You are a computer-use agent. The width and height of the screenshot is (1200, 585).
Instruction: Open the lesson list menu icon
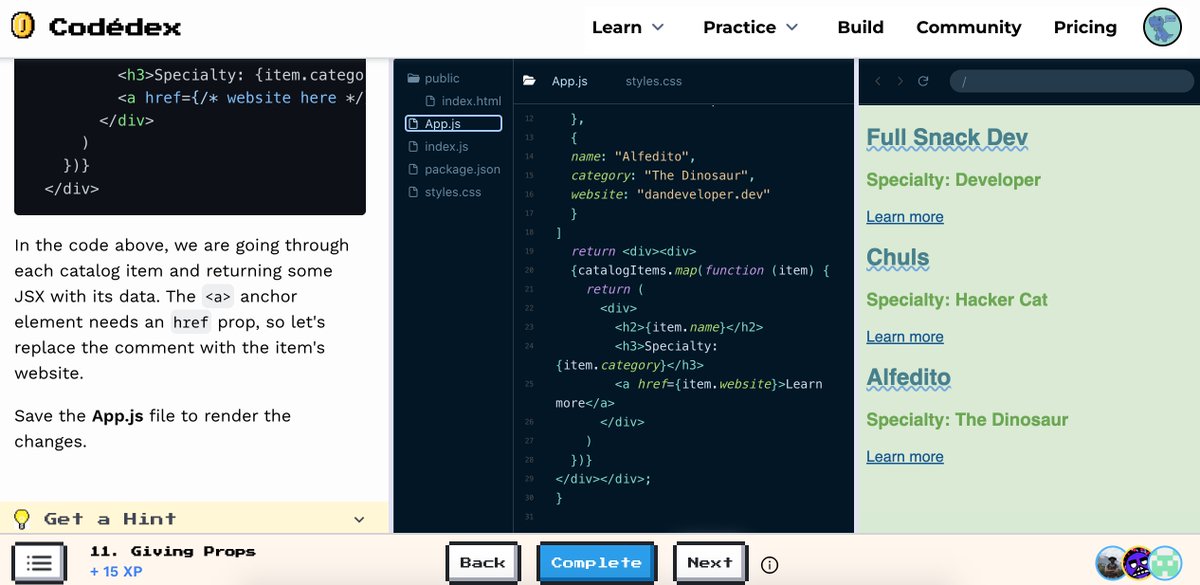[x=38, y=562]
